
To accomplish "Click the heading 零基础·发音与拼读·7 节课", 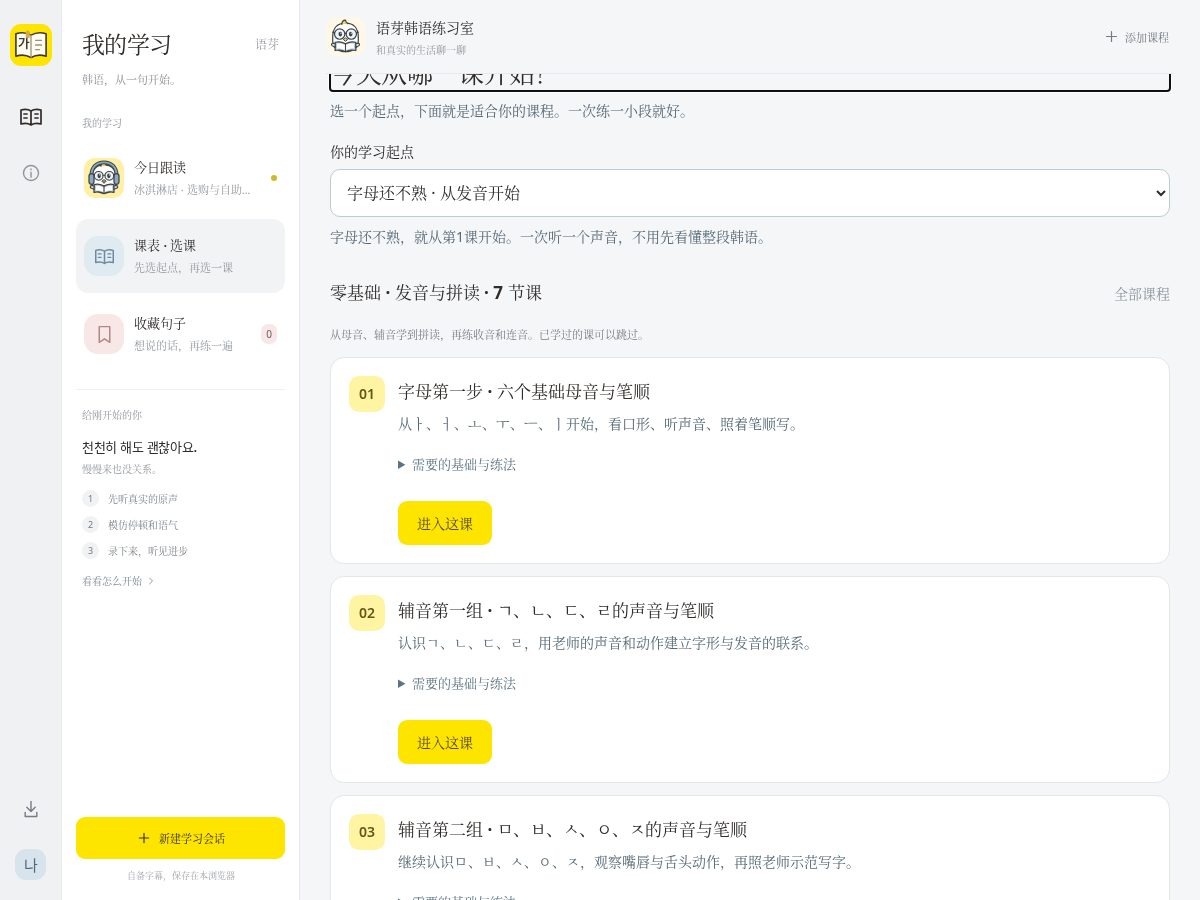I will pos(436,293).
